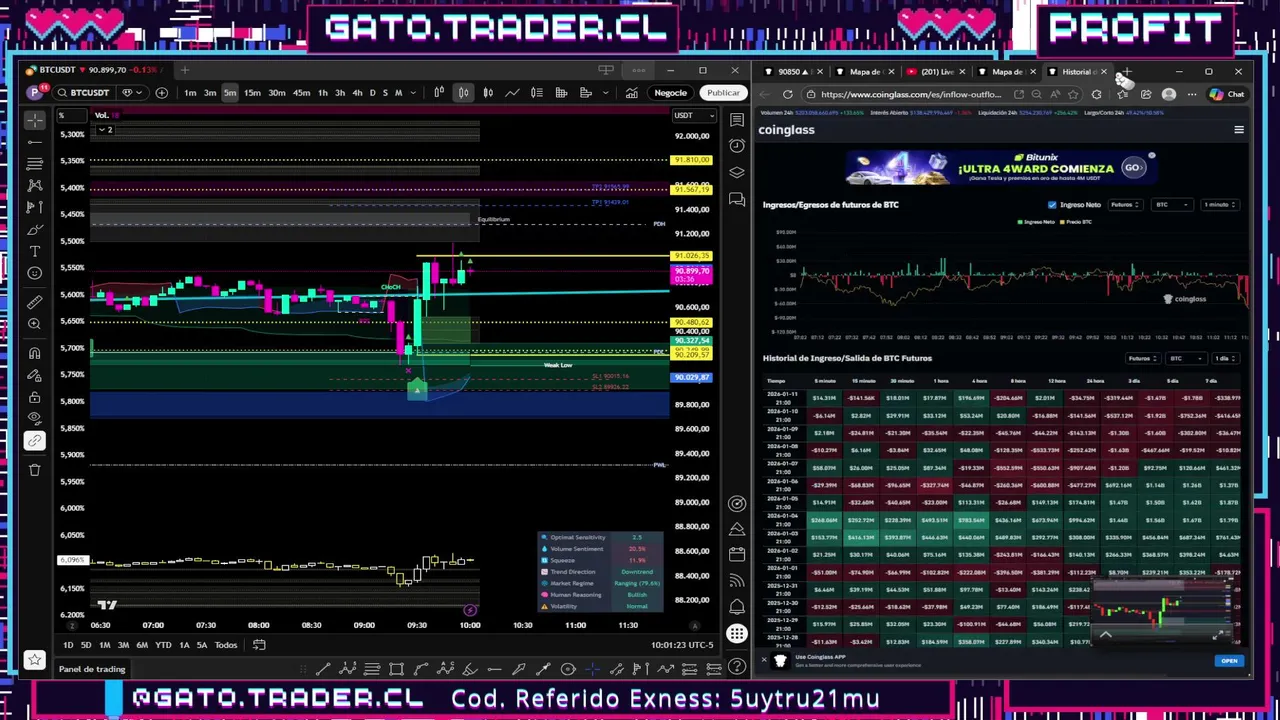This screenshot has width=1280, height=720.
Task: Open the 1 día dropdown in Historial section
Action: pyautogui.click(x=1224, y=358)
